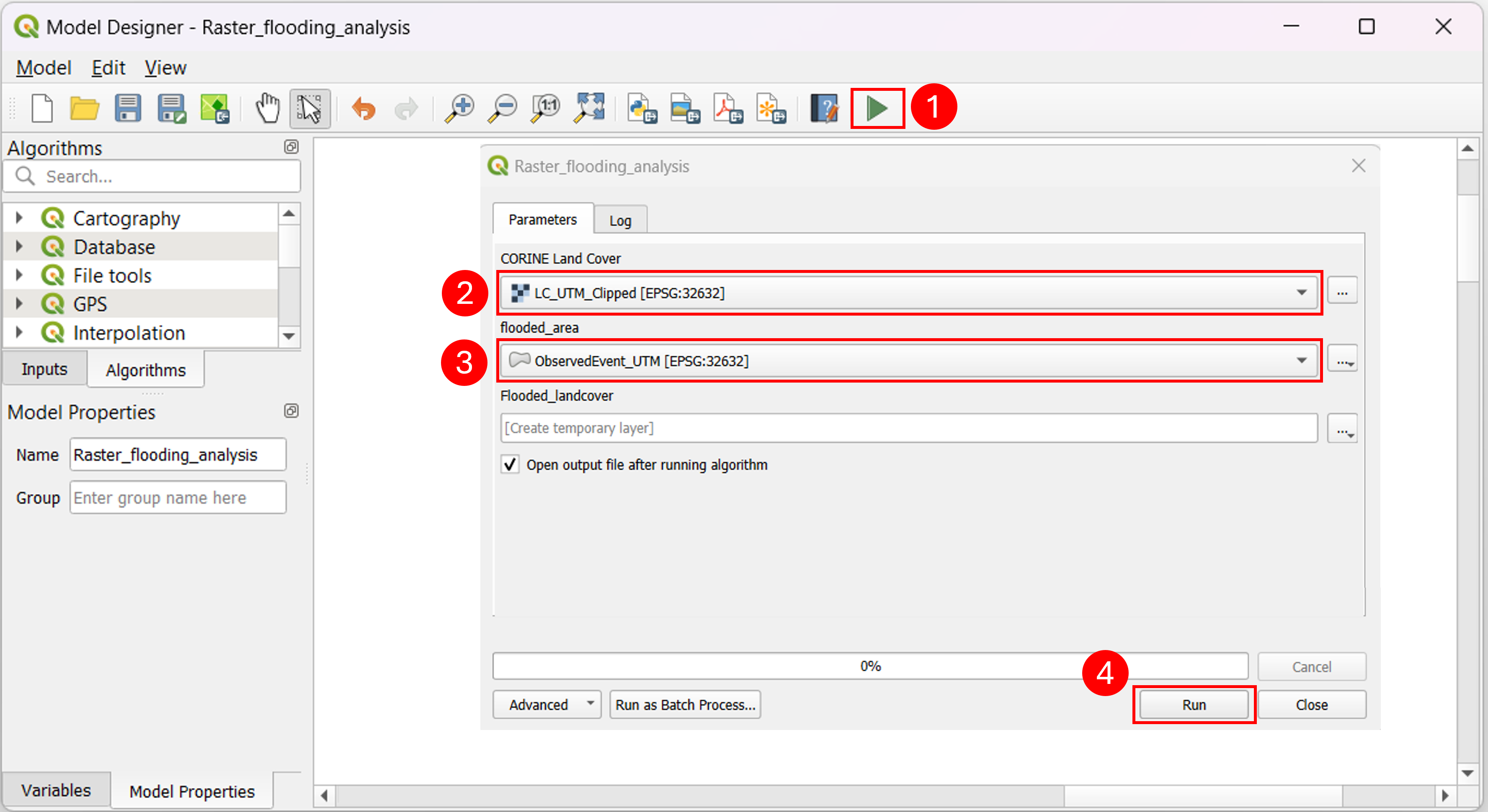Screen dimensions: 1488x812
Task: Save the model in project icon
Action: (x=214, y=108)
